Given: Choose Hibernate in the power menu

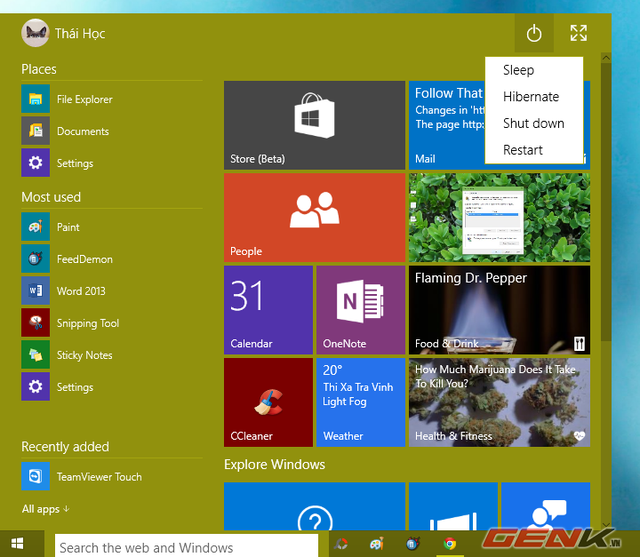Looking at the screenshot, I should click(x=534, y=97).
